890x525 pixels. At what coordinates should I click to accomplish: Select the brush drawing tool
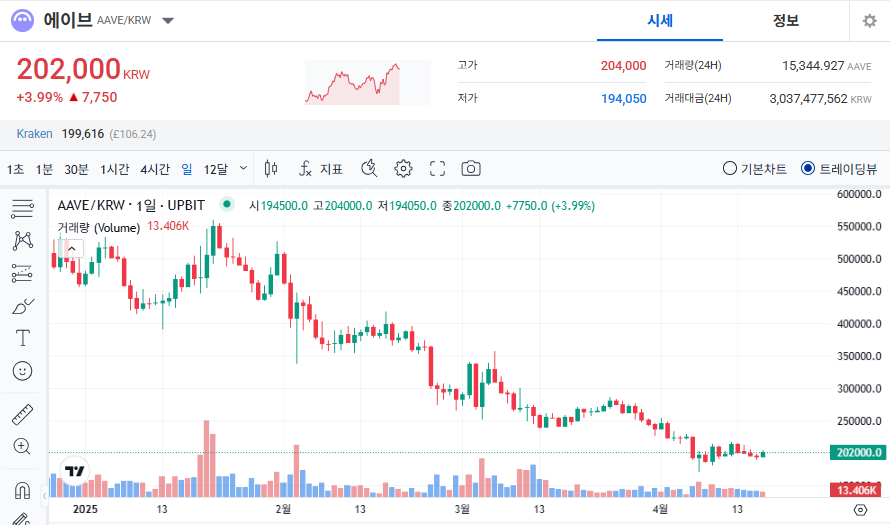tap(23, 306)
